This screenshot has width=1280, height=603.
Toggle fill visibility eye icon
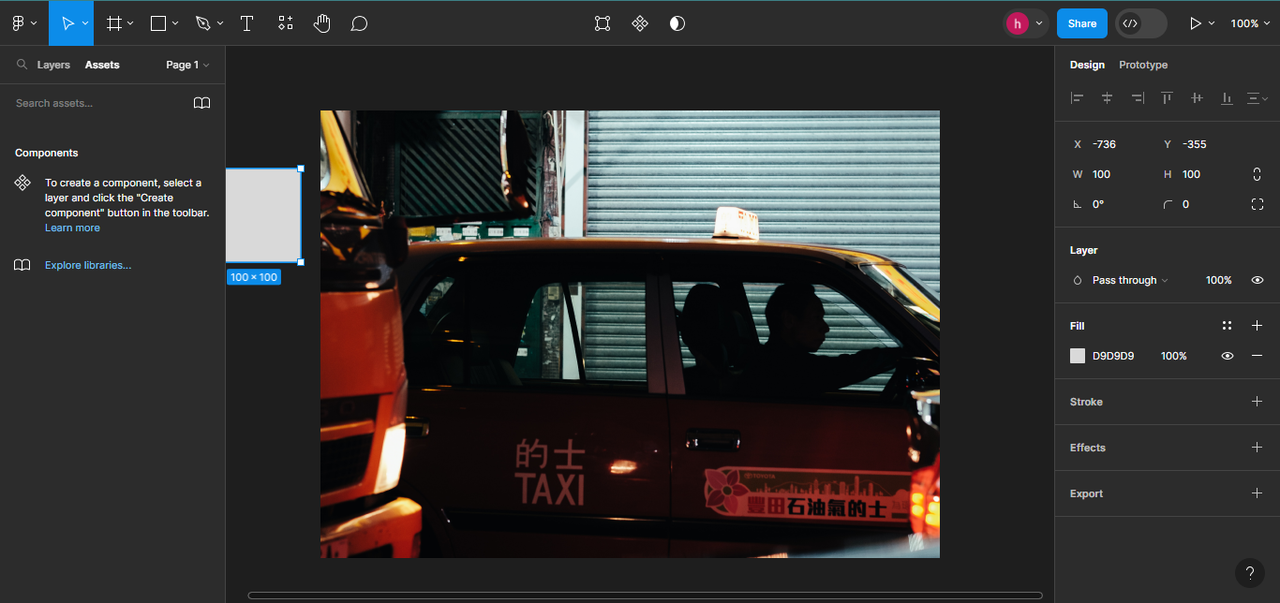(x=1227, y=356)
